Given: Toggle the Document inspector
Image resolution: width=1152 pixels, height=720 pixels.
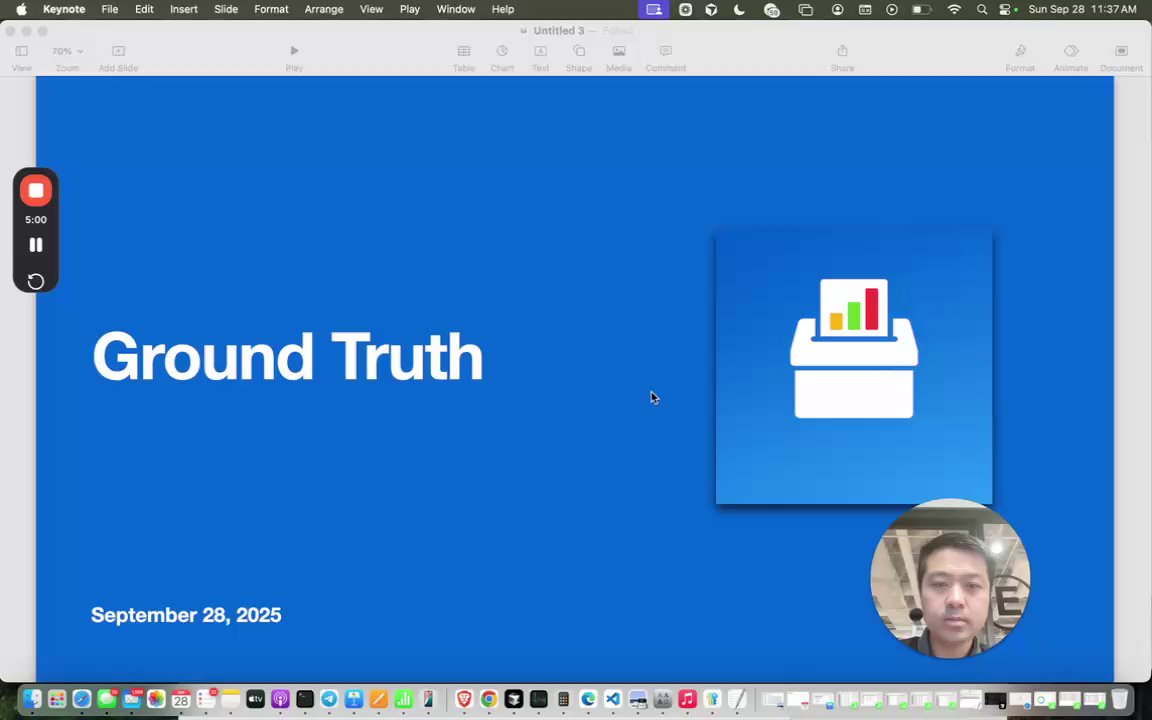Looking at the screenshot, I should pos(1121,57).
